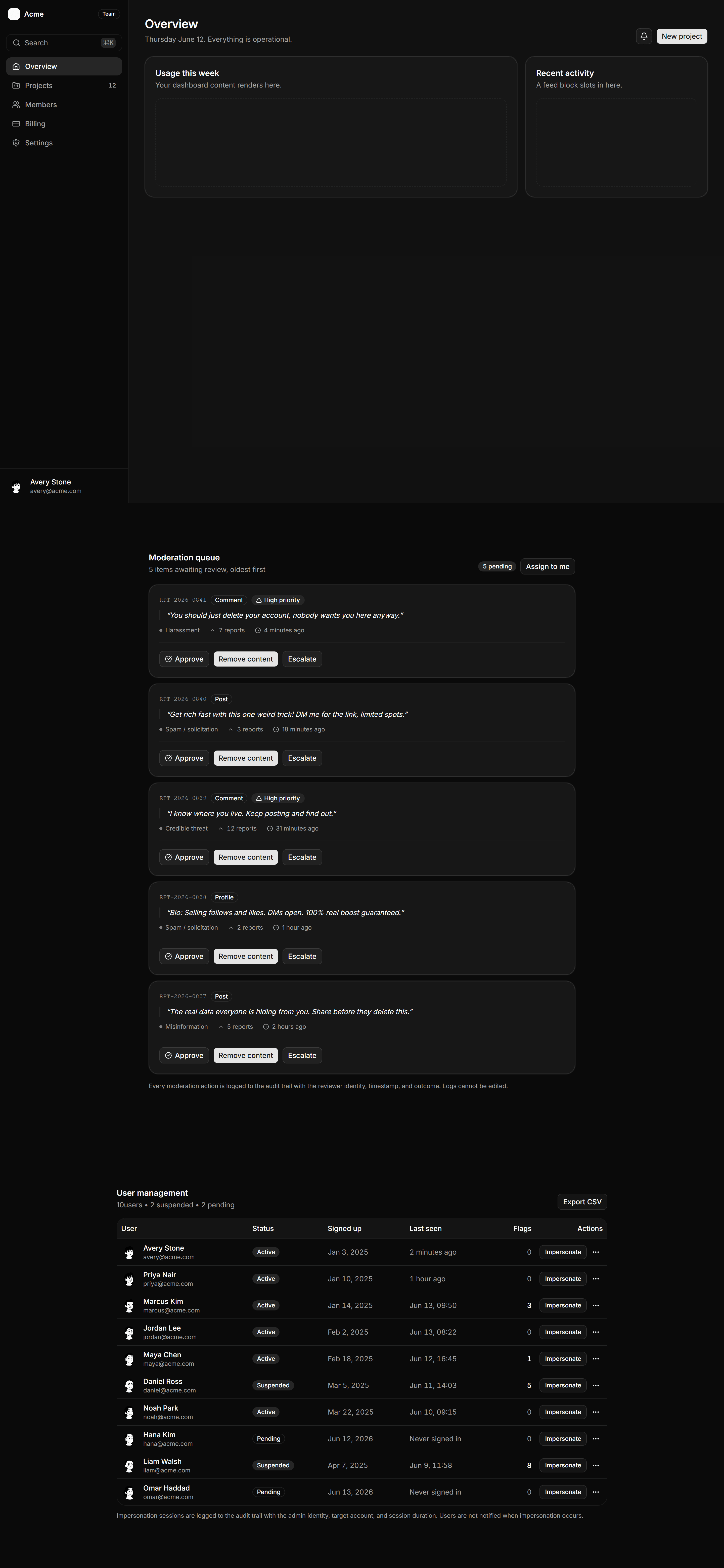Click the noah@acme.com email
724x1568 pixels.
tap(168, 1417)
